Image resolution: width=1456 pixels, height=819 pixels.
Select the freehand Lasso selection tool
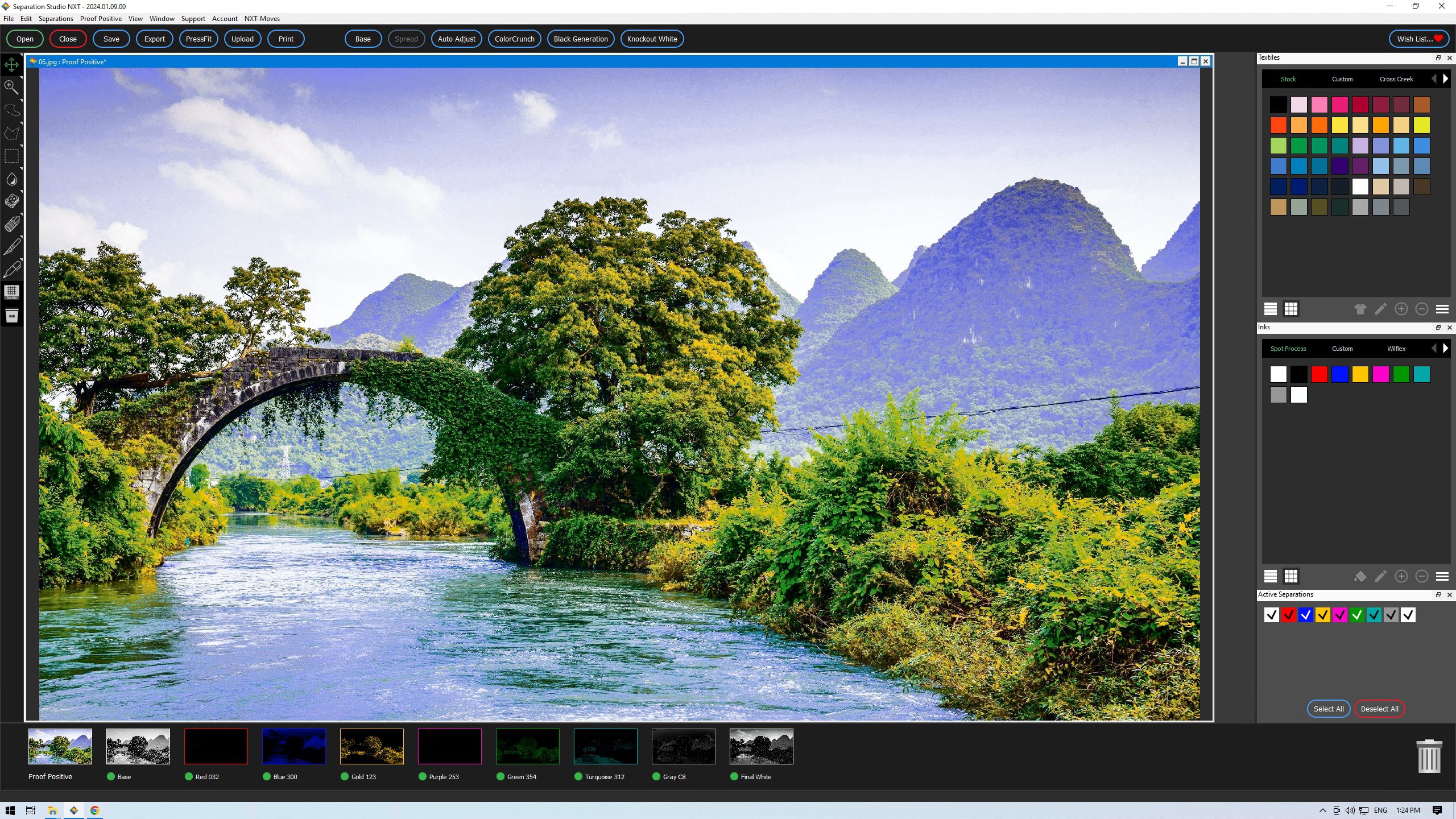tap(11, 110)
